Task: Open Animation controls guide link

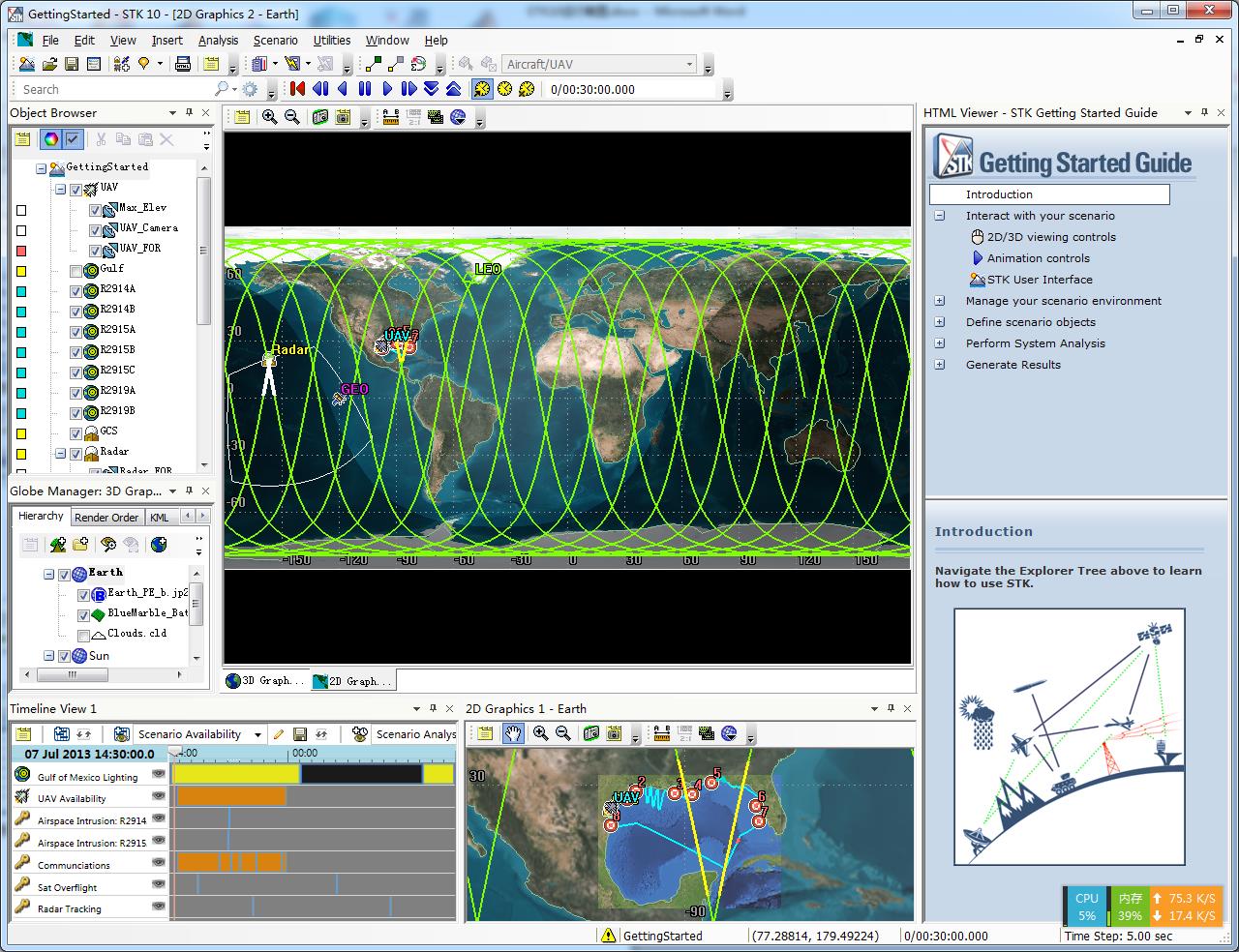Action: 1038,258
